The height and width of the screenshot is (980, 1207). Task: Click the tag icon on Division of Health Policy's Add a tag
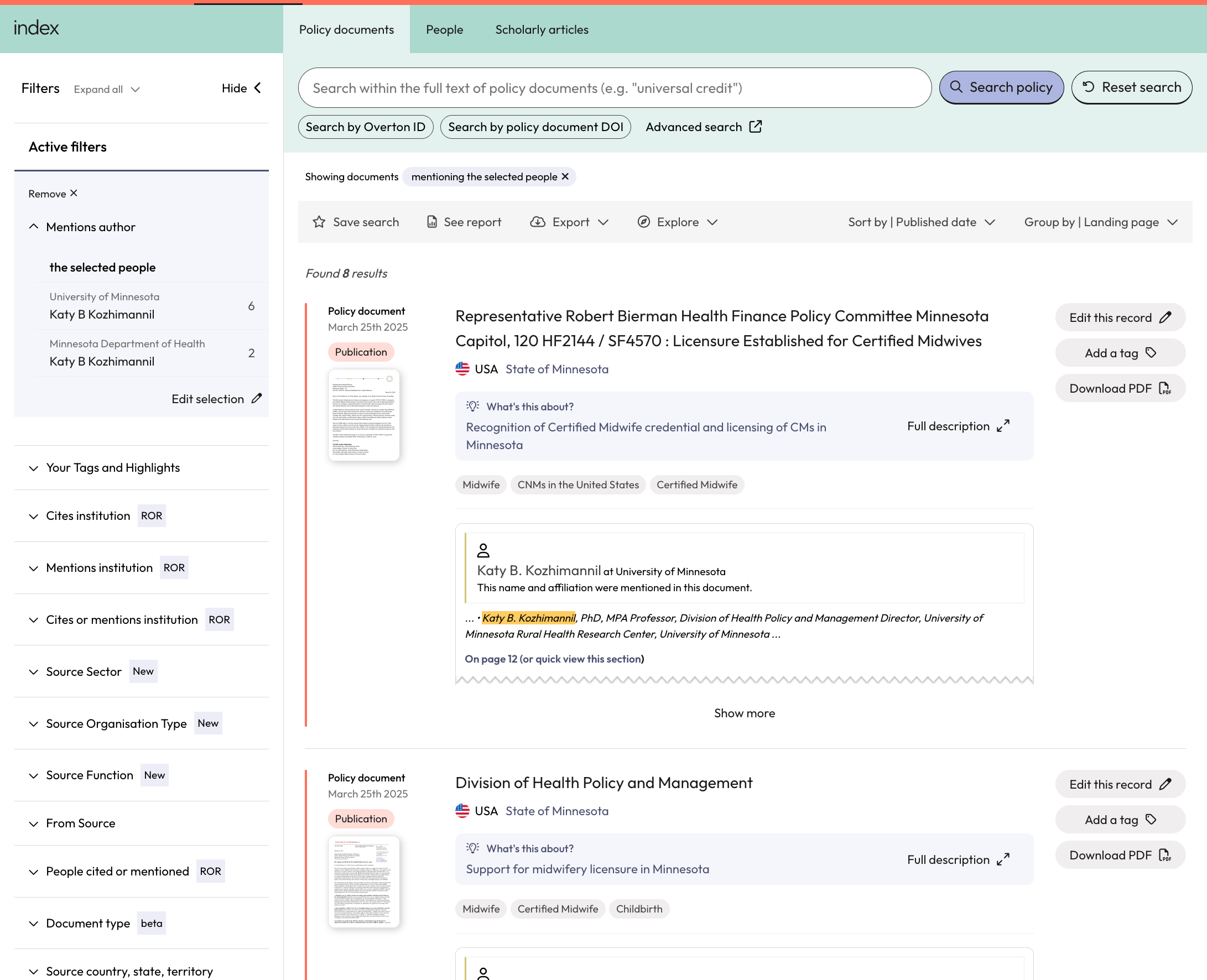point(1151,820)
